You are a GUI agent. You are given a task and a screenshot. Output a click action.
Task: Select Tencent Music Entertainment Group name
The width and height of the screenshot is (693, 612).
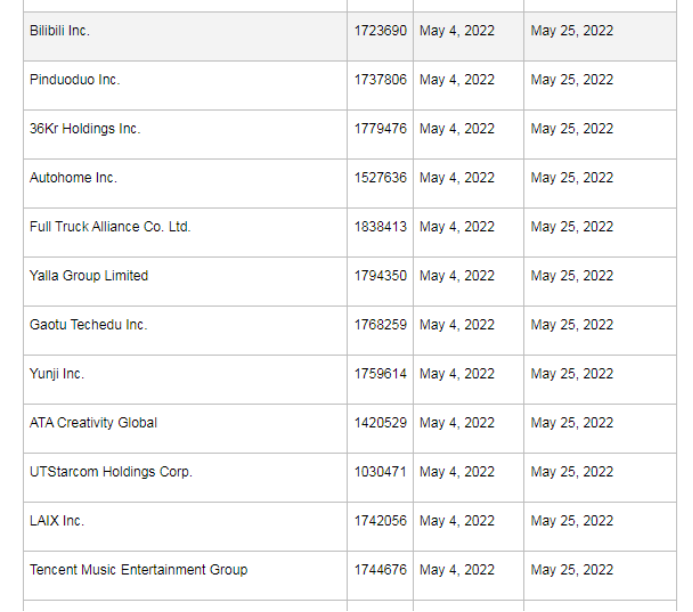click(x=139, y=570)
